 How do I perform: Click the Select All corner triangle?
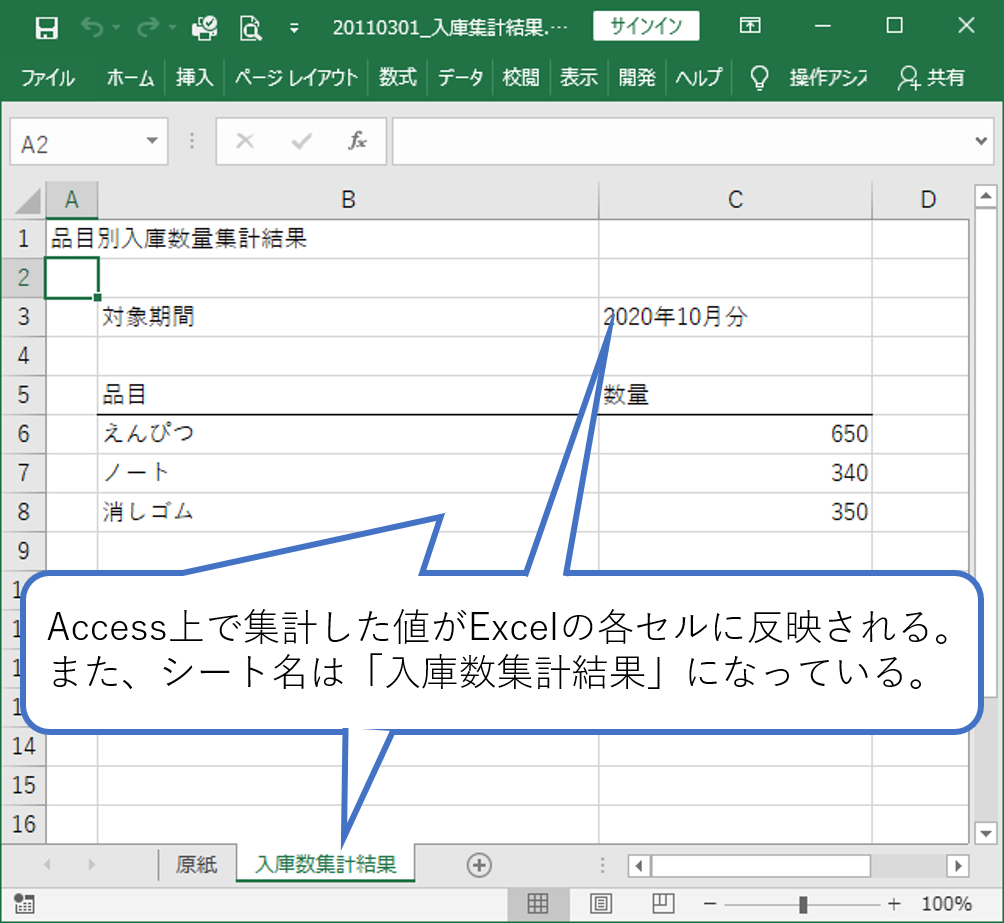pyautogui.click(x=26, y=200)
